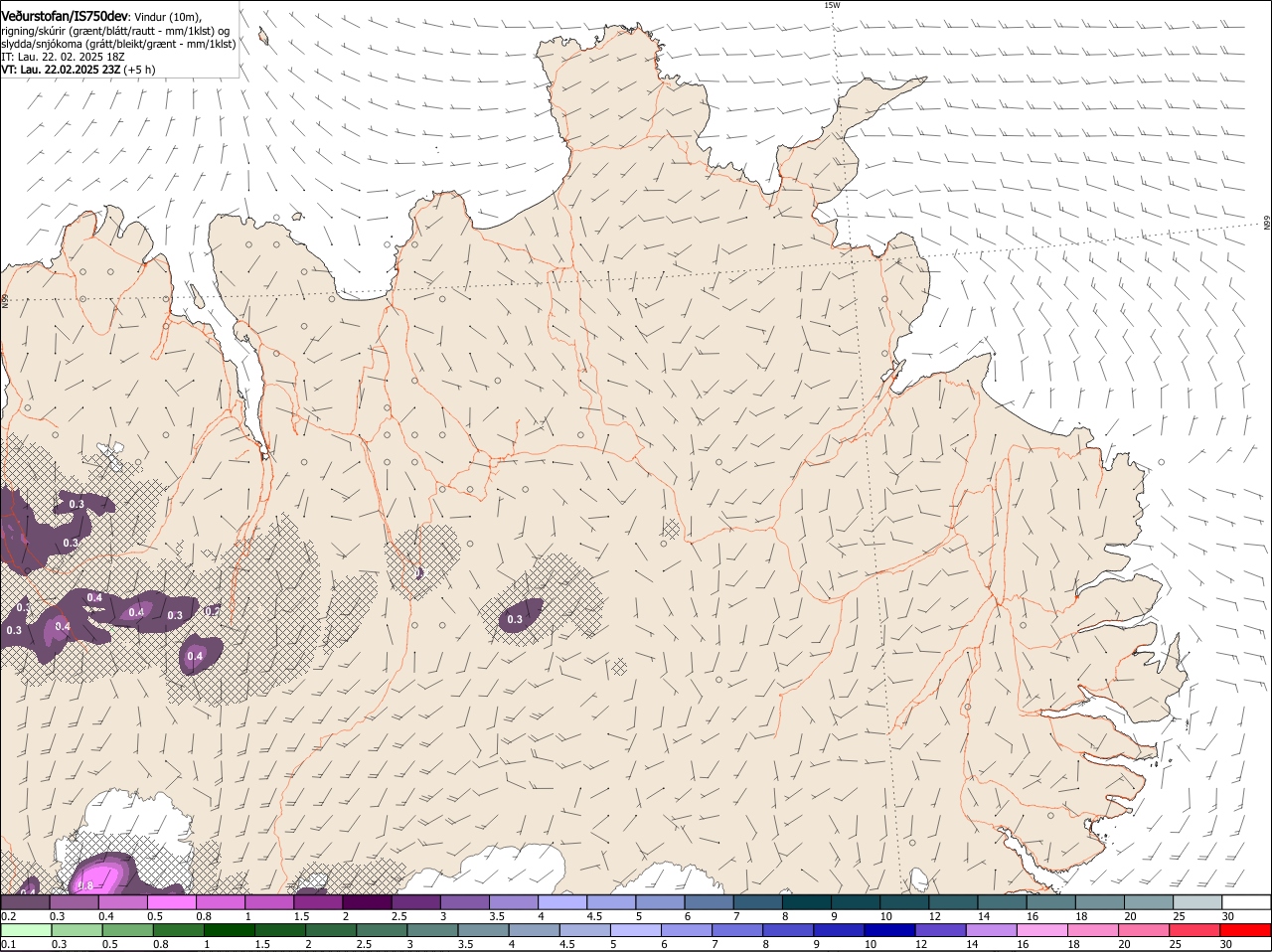Click the N99 label on left edge
The height and width of the screenshot is (952, 1272).
5,299
